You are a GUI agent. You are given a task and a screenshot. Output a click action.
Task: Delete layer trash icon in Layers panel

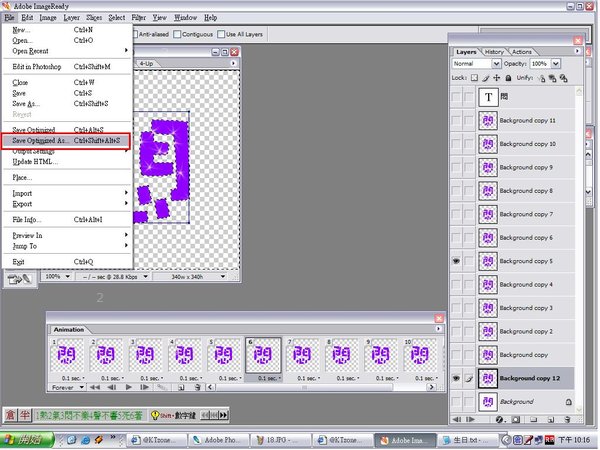tap(568, 420)
